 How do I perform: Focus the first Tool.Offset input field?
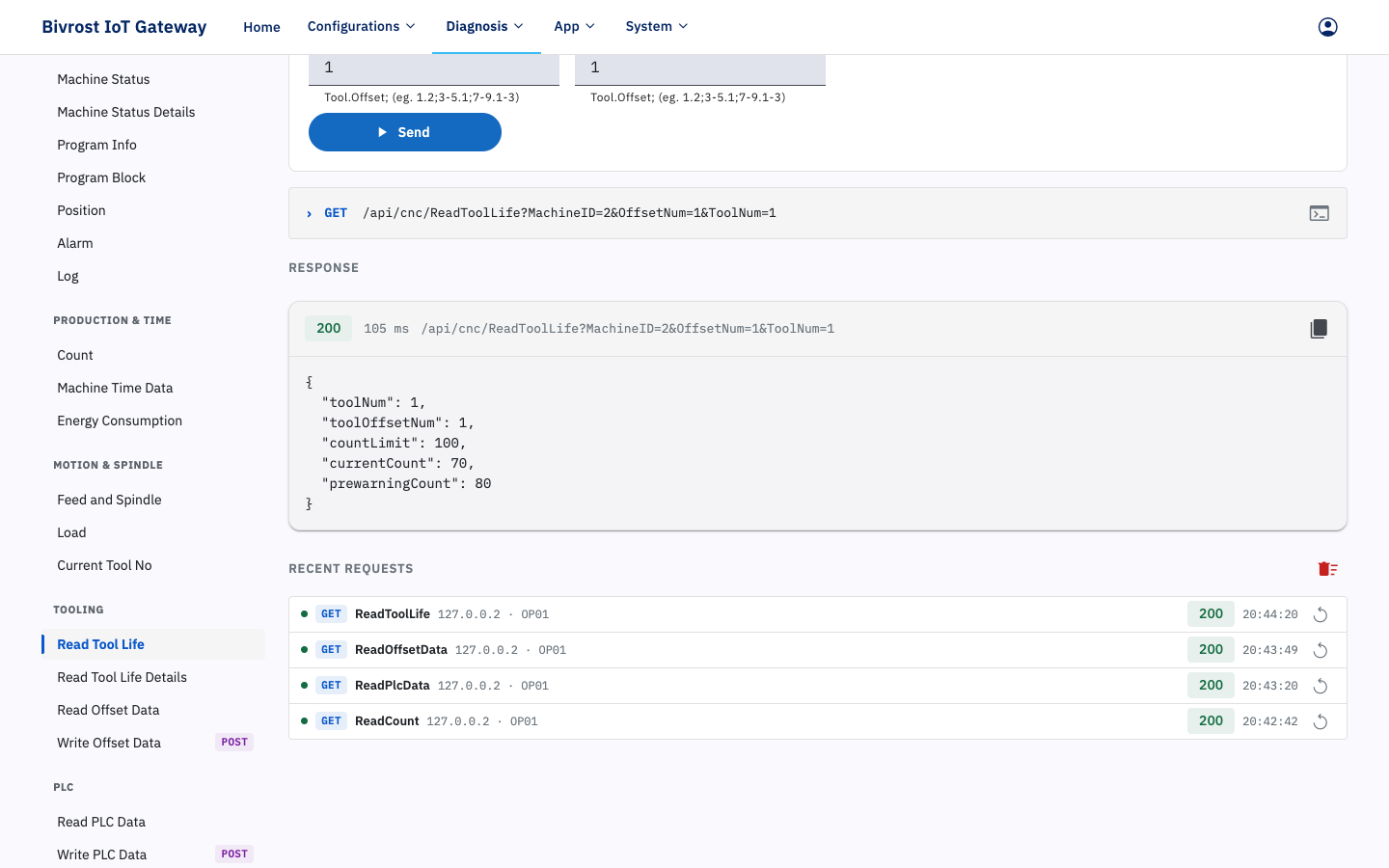click(x=434, y=68)
